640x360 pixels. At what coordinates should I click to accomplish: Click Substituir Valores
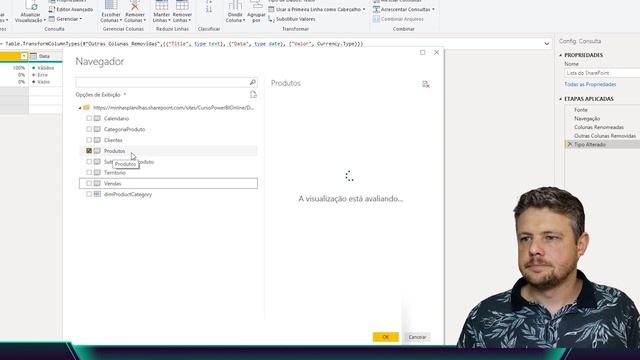292,19
